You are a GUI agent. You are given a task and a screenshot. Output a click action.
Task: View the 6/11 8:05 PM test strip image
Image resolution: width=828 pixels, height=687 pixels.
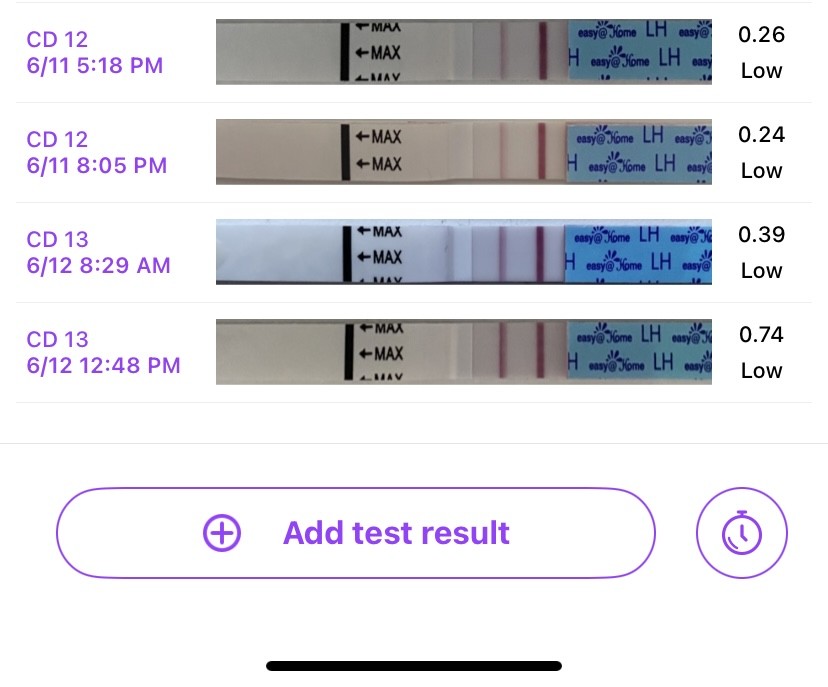point(464,152)
